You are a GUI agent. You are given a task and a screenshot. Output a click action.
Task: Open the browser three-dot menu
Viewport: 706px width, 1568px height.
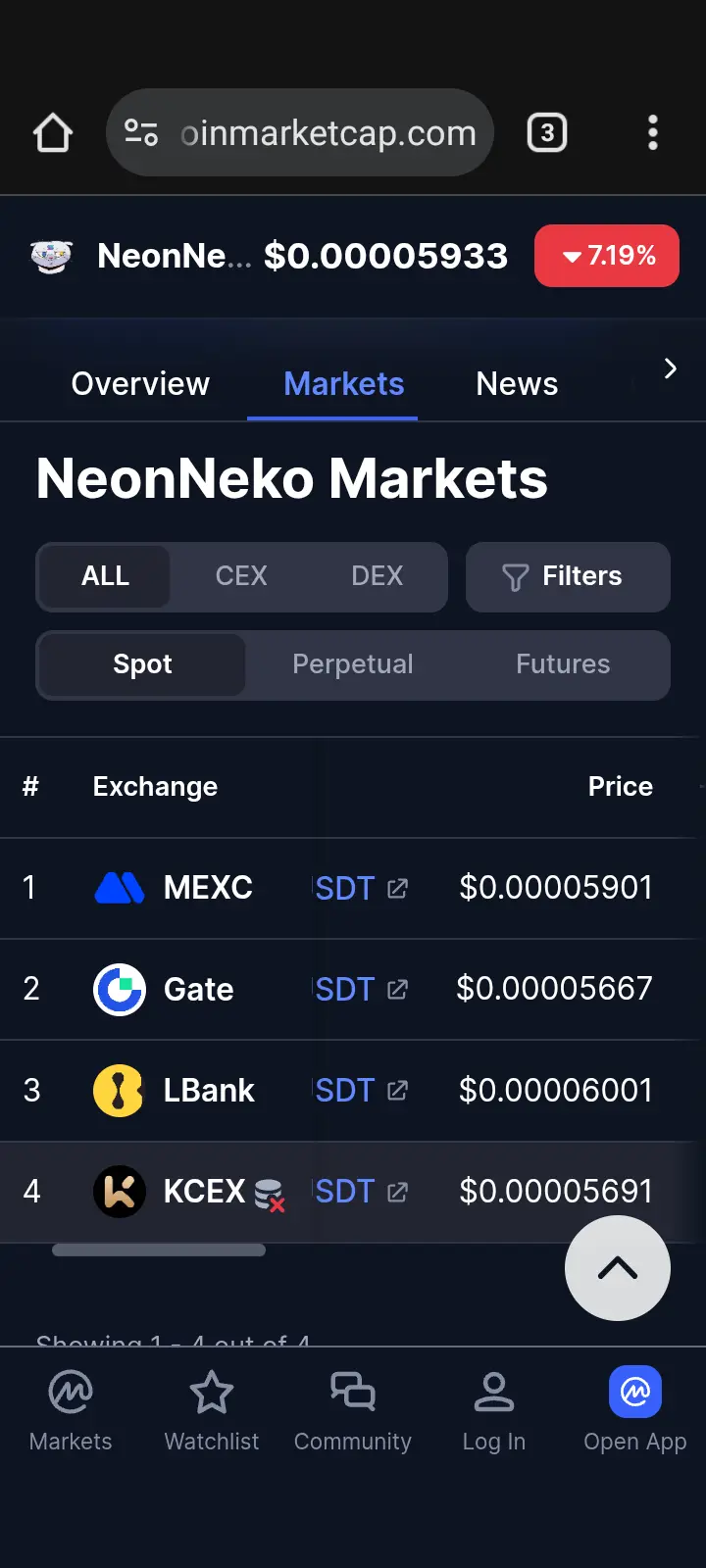(653, 132)
